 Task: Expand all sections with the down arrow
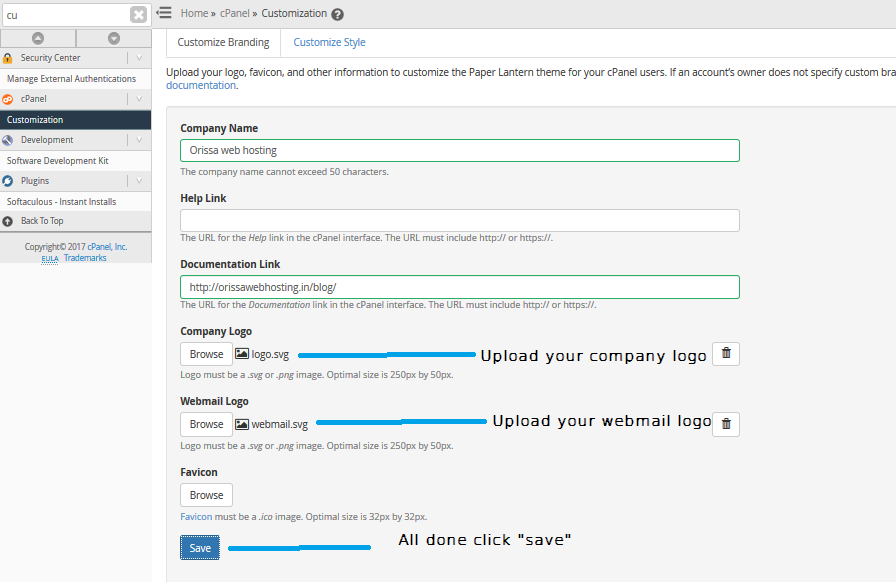pyautogui.click(x=114, y=38)
